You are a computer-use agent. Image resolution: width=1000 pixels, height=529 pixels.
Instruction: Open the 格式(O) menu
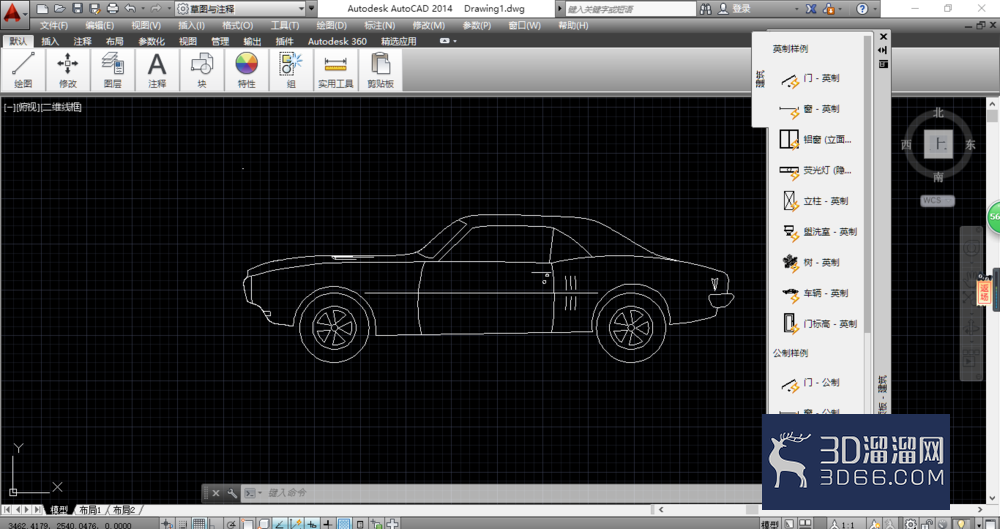(x=238, y=26)
